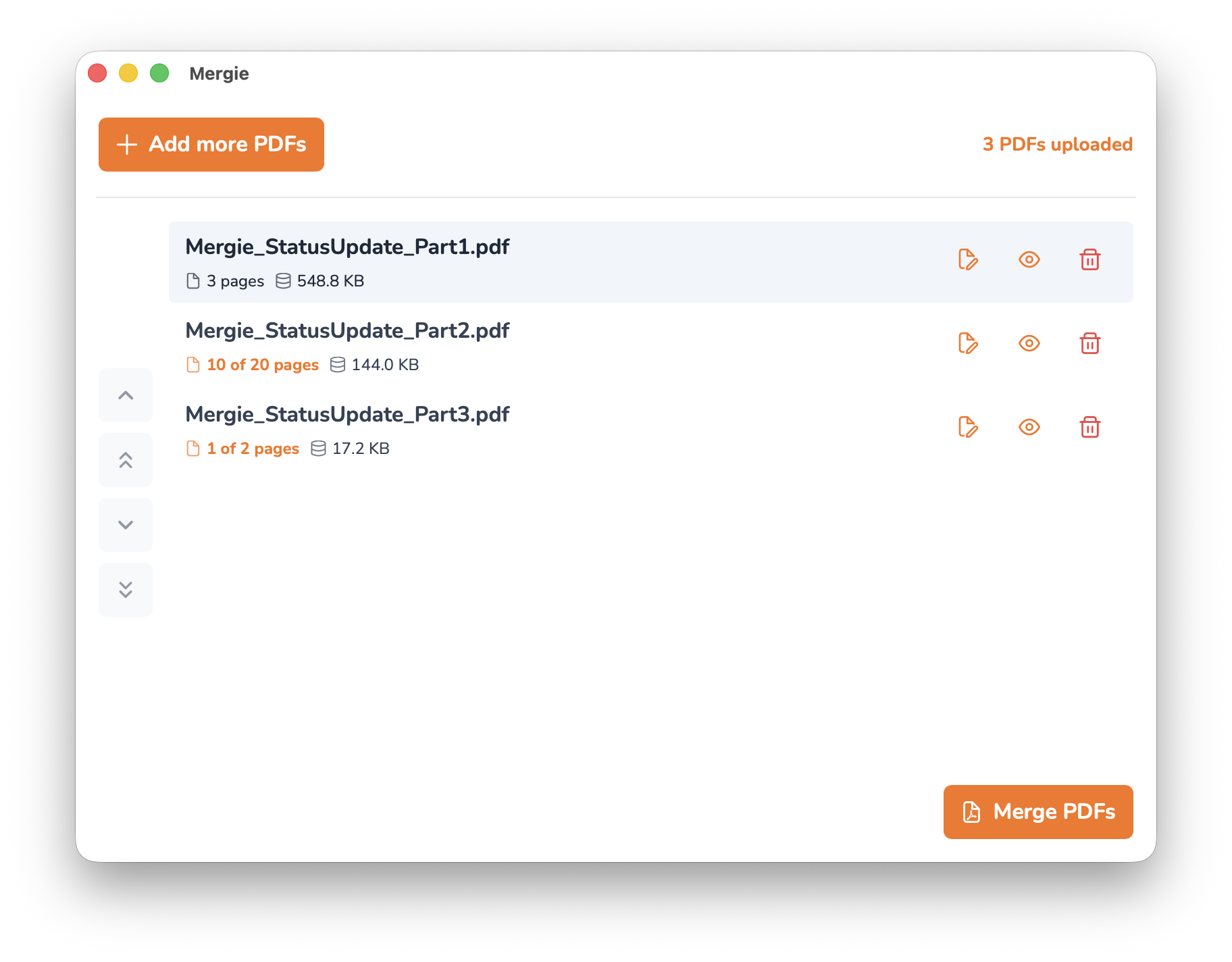1232x962 pixels.
Task: Preview Mergie_StatusUpdate_Part2.pdf with eye icon
Action: [1029, 343]
